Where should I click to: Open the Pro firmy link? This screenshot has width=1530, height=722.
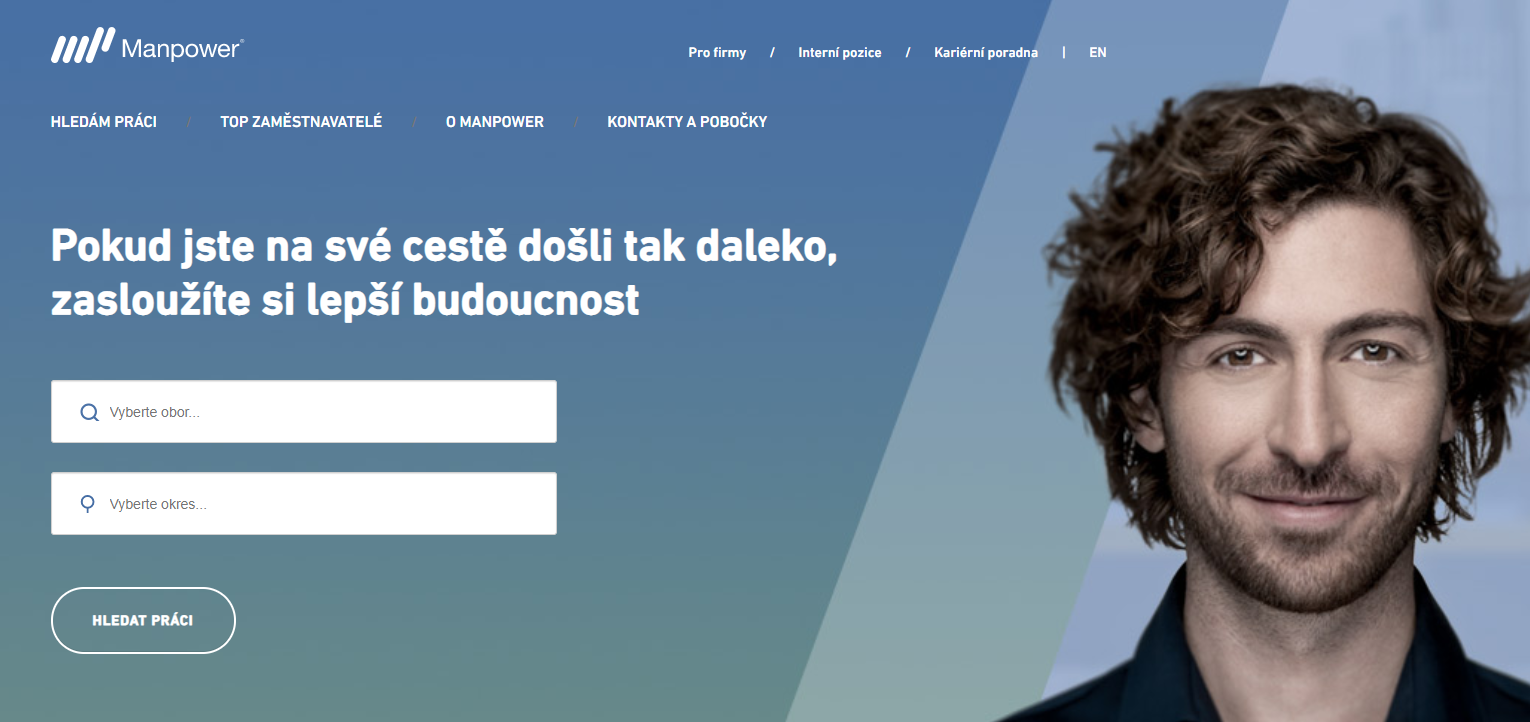tap(717, 53)
